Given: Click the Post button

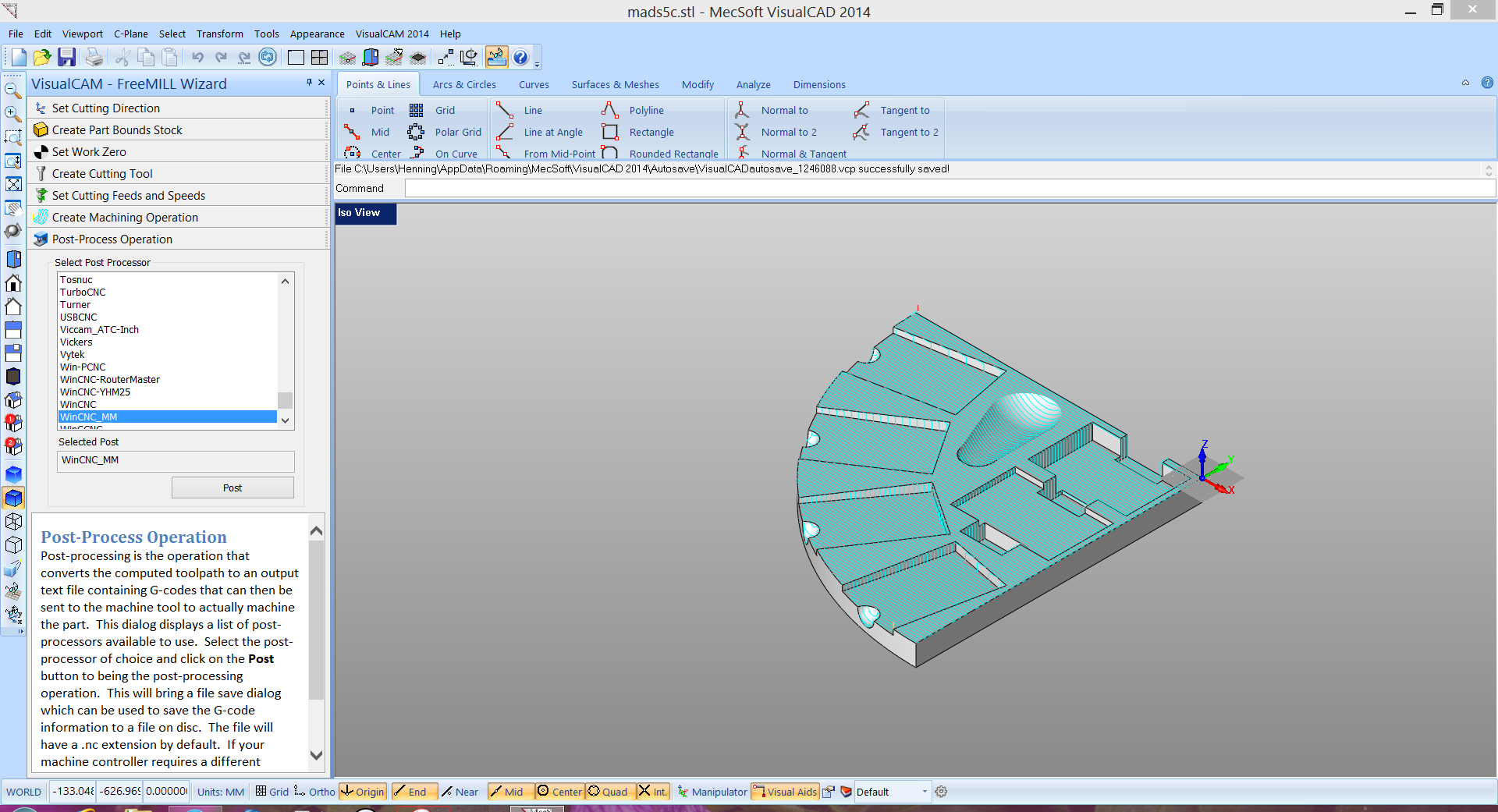Looking at the screenshot, I should point(233,488).
